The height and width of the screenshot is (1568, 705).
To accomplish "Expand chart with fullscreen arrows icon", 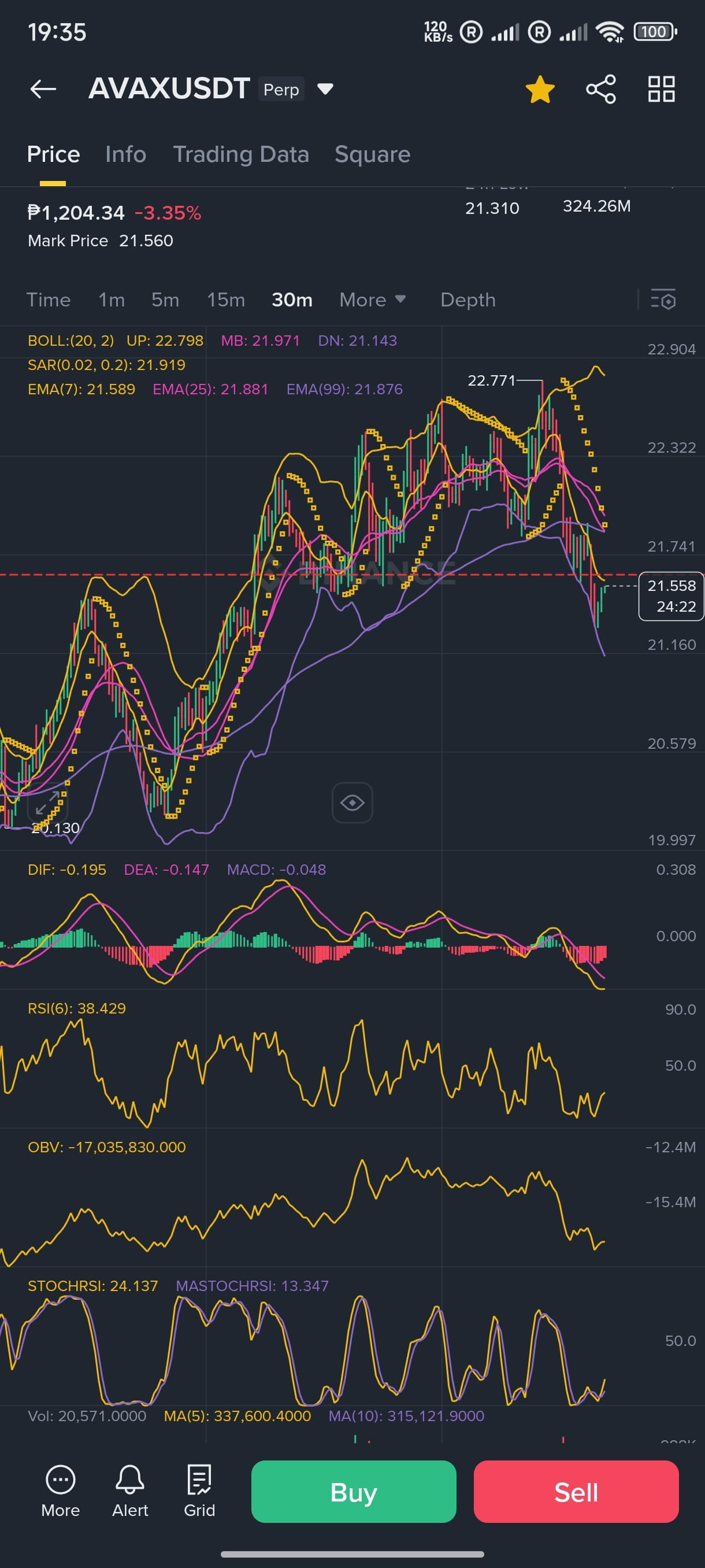I will tap(48, 803).
